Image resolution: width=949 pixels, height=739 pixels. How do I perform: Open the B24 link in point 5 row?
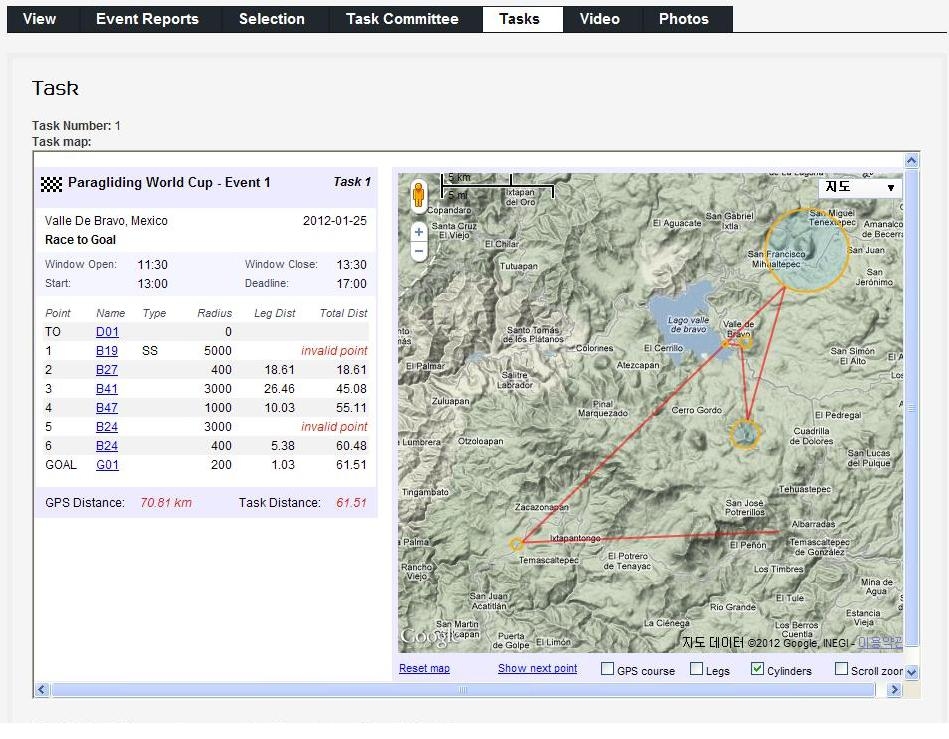pyautogui.click(x=107, y=427)
